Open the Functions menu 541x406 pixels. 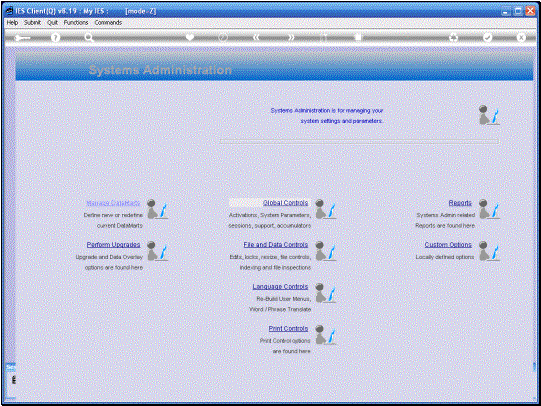pyautogui.click(x=76, y=22)
